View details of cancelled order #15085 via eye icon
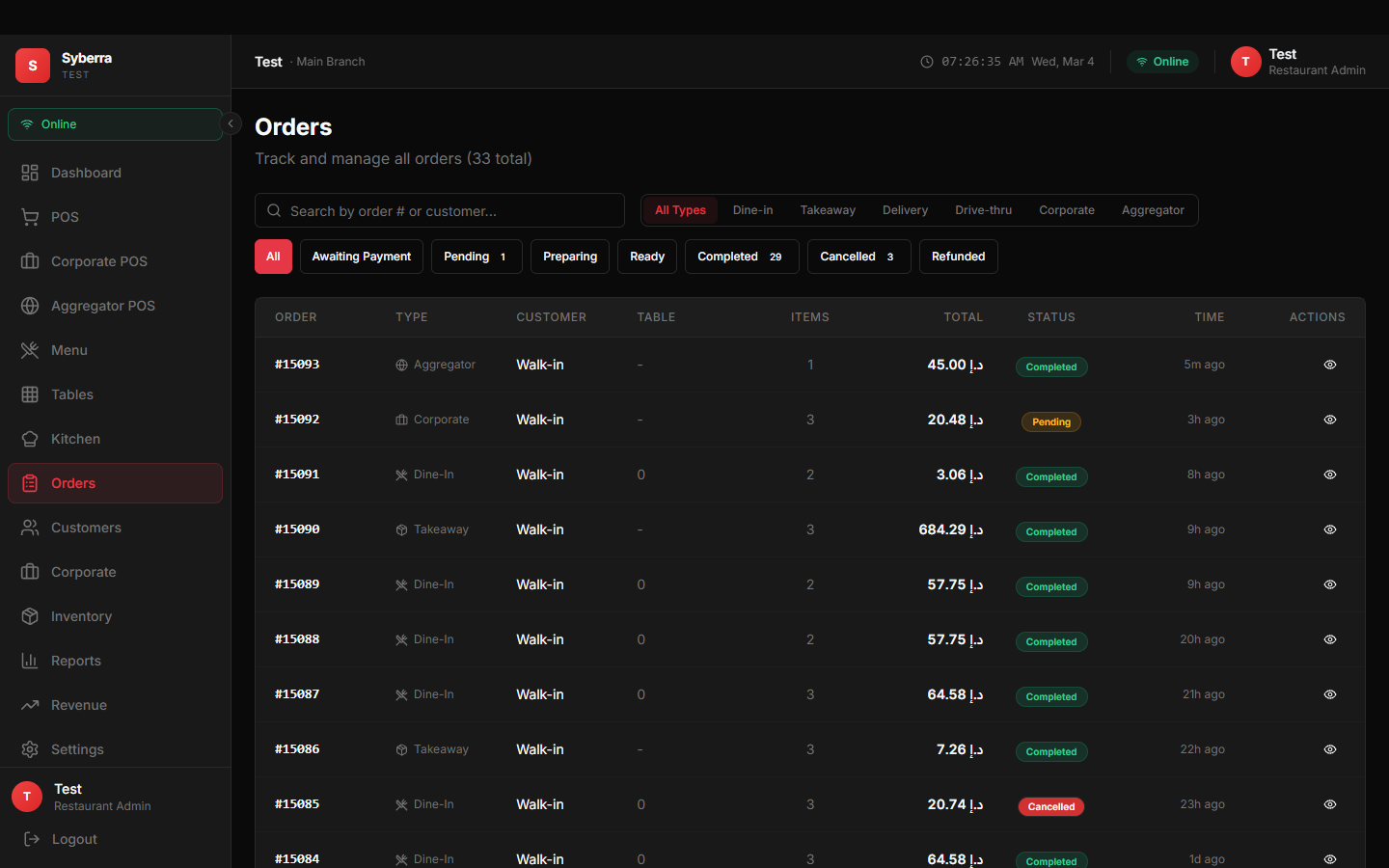This screenshot has height=868, width=1389. pos(1330,804)
